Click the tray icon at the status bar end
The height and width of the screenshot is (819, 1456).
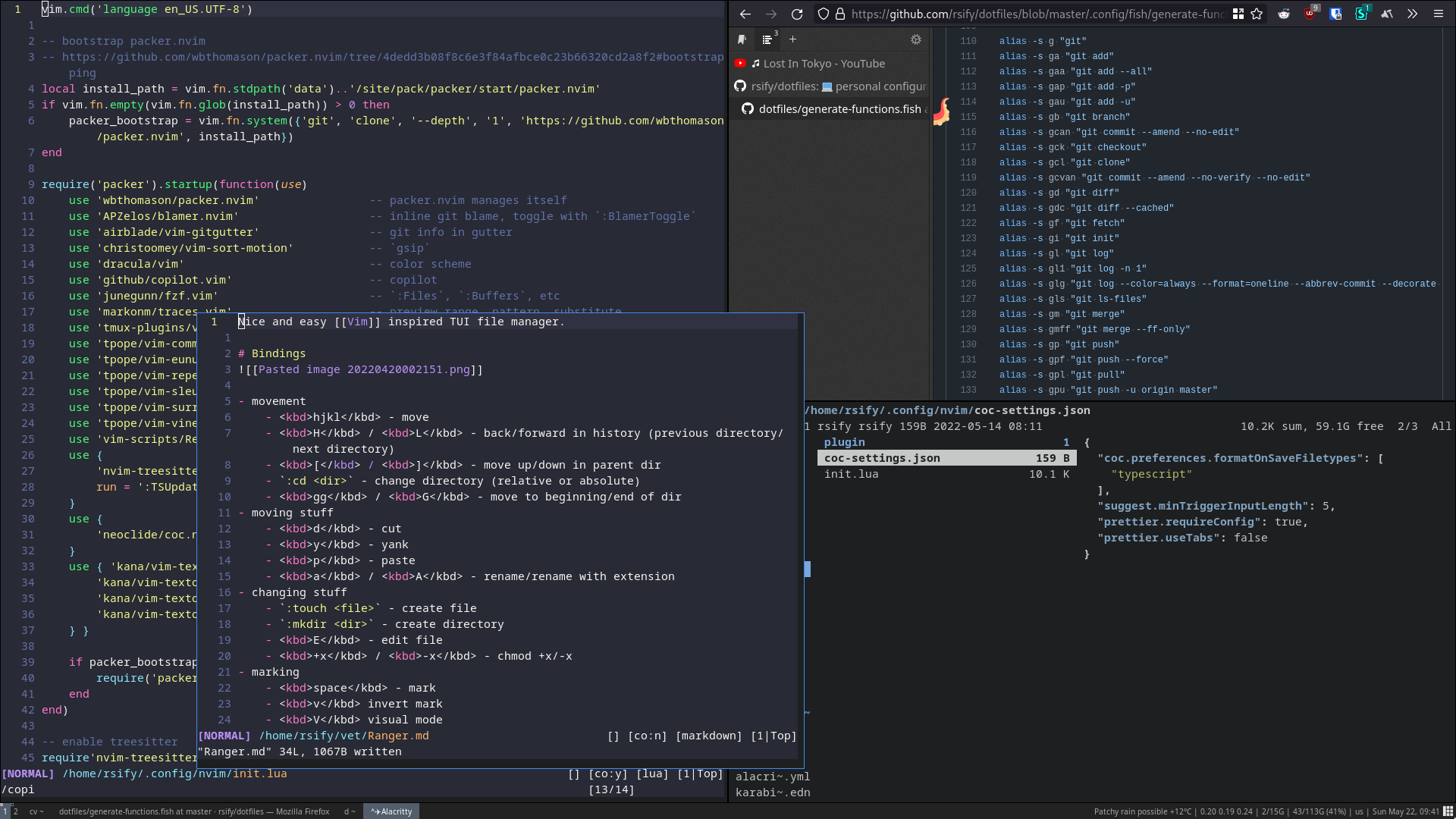pyautogui.click(x=1447, y=811)
